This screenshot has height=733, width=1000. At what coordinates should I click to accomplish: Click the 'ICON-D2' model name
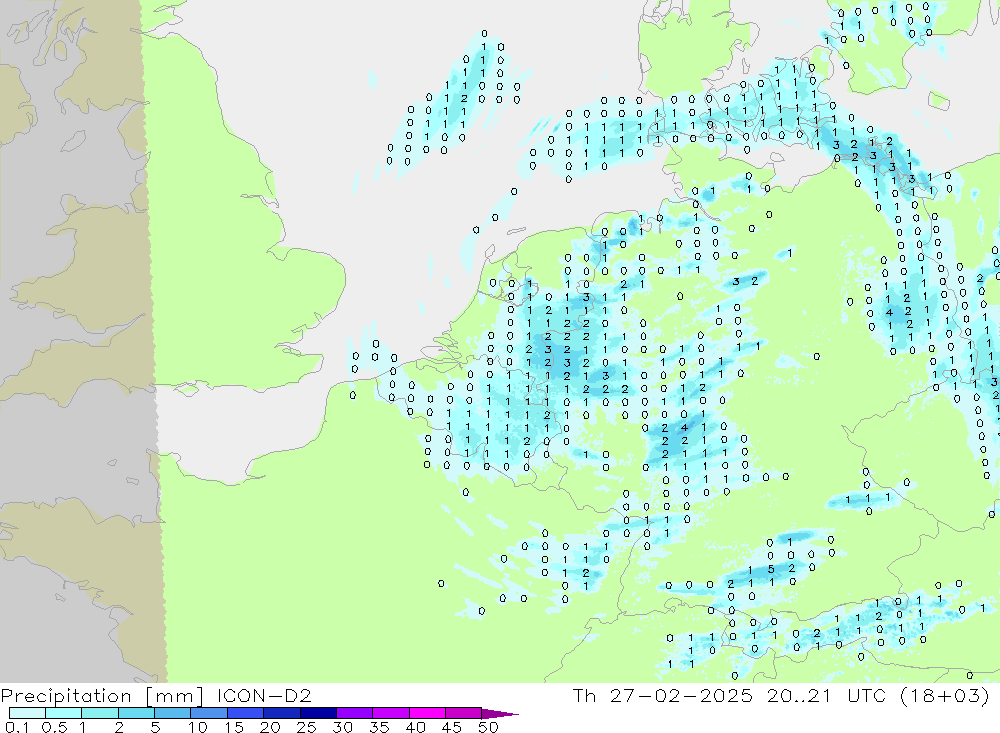[x=264, y=695]
